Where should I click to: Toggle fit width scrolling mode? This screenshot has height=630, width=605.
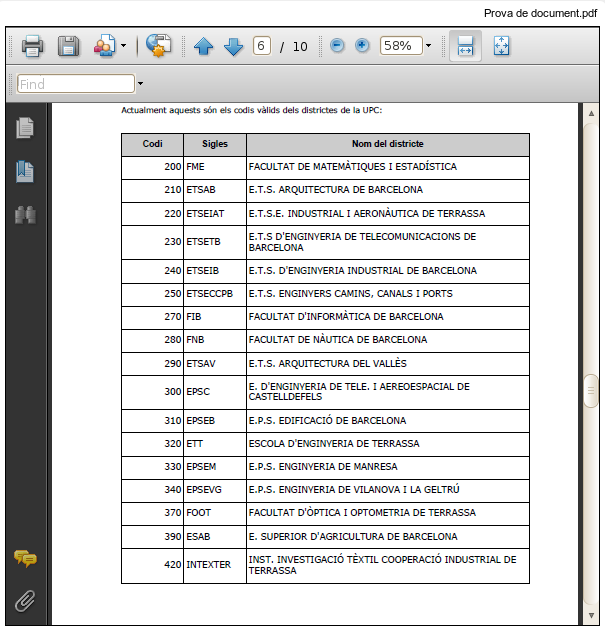[465, 46]
